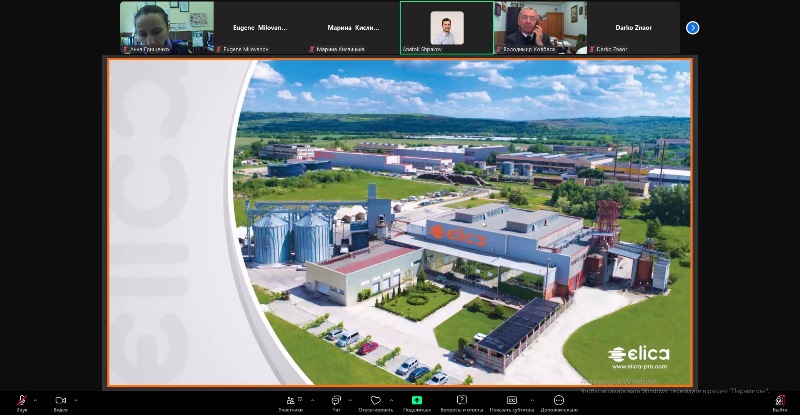Select the video tile left of Eugene Milovan

pyautogui.click(x=167, y=28)
